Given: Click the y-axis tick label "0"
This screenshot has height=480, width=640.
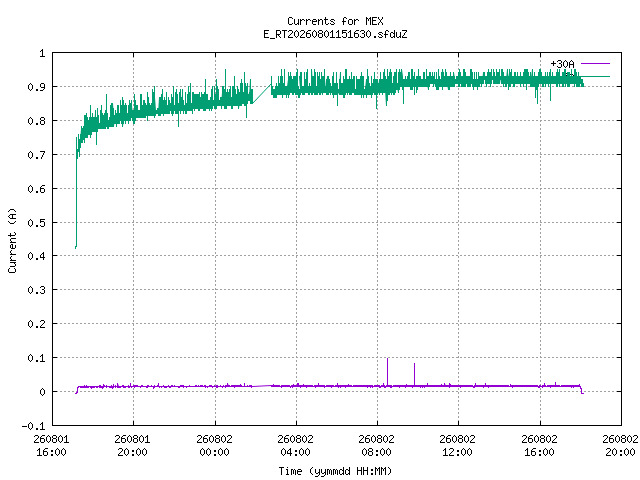Looking at the screenshot, I should tap(42, 392).
